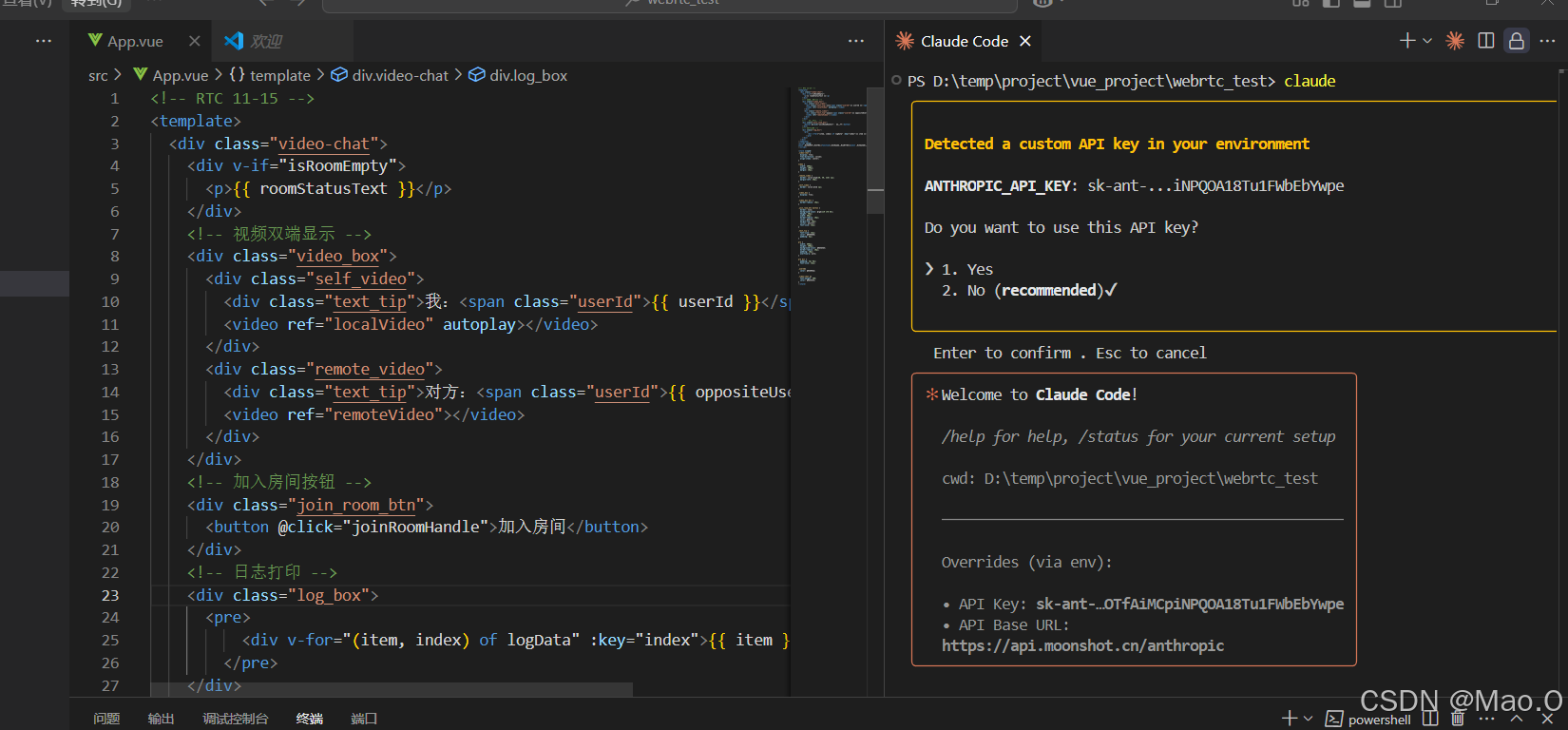Screen dimensions: 1568x730
Task: Close the bottom panel
Action: tap(1547, 719)
